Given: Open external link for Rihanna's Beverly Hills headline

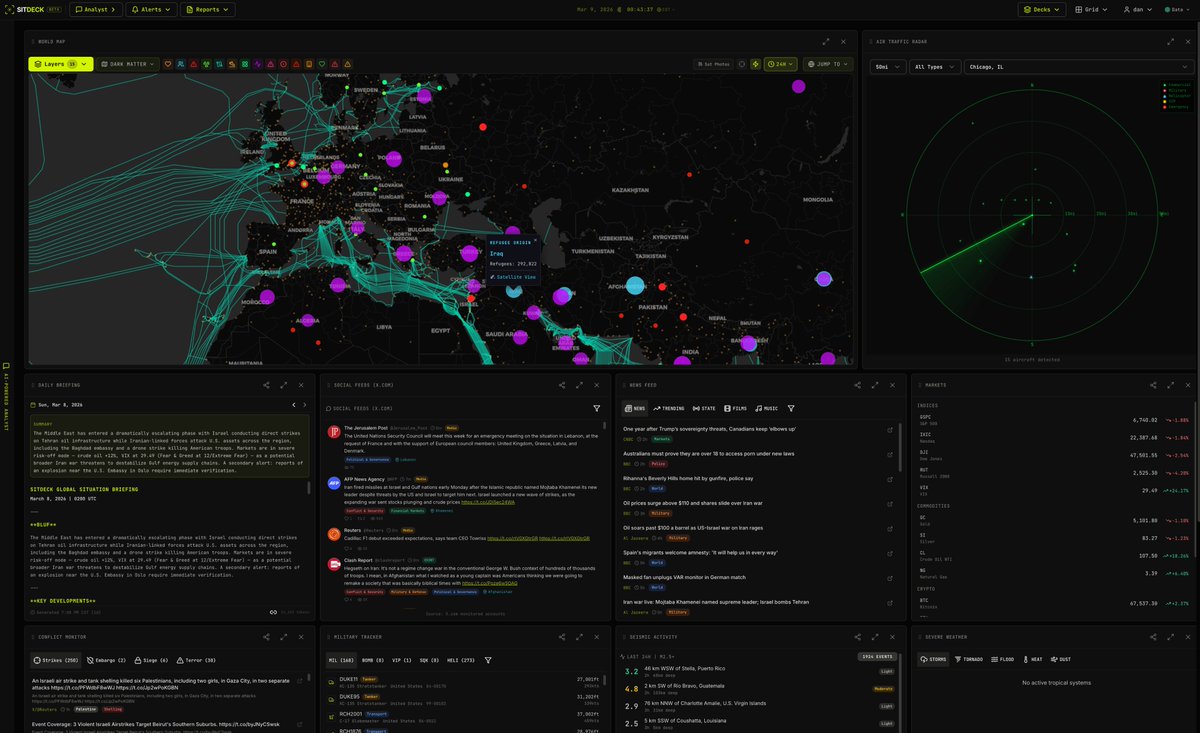Looking at the screenshot, I should [x=890, y=478].
